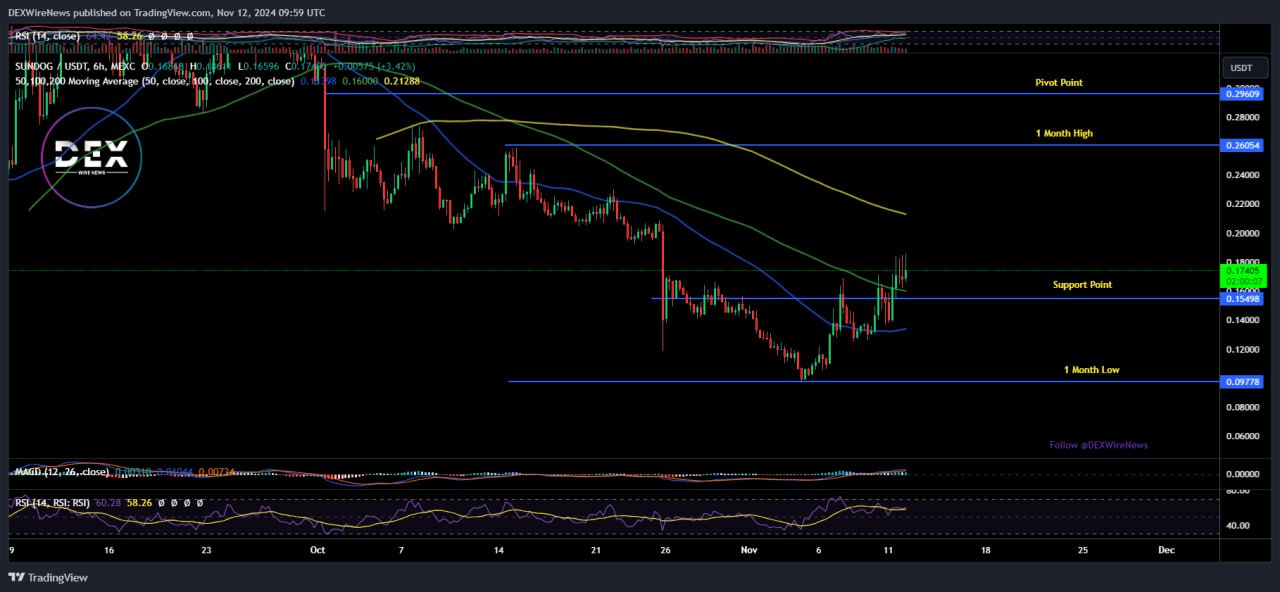Image resolution: width=1280 pixels, height=592 pixels.
Task: Select the MEXC exchange label in the legend
Action: click(122, 67)
